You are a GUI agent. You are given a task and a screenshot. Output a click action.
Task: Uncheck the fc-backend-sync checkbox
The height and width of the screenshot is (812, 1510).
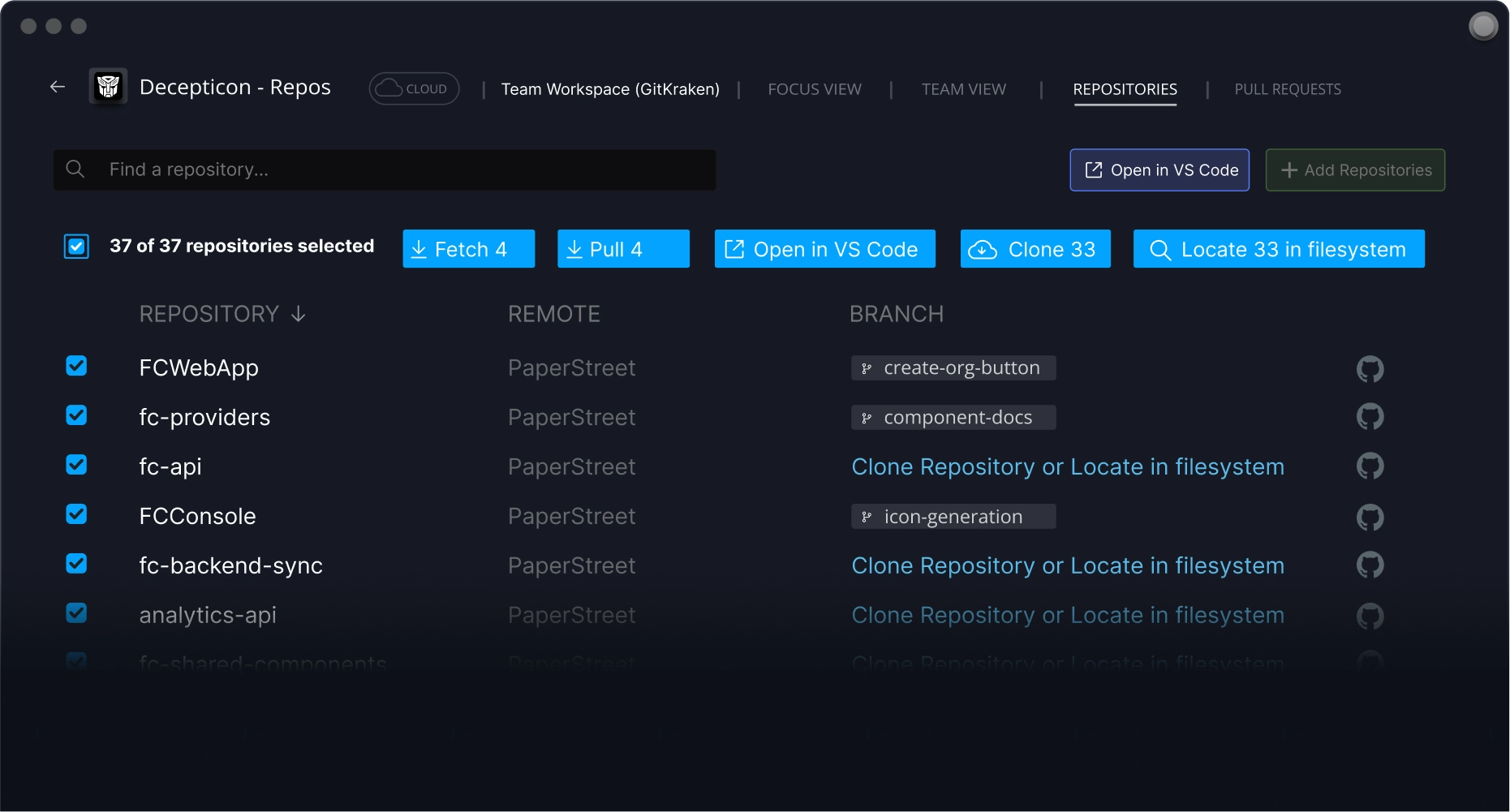click(x=76, y=564)
